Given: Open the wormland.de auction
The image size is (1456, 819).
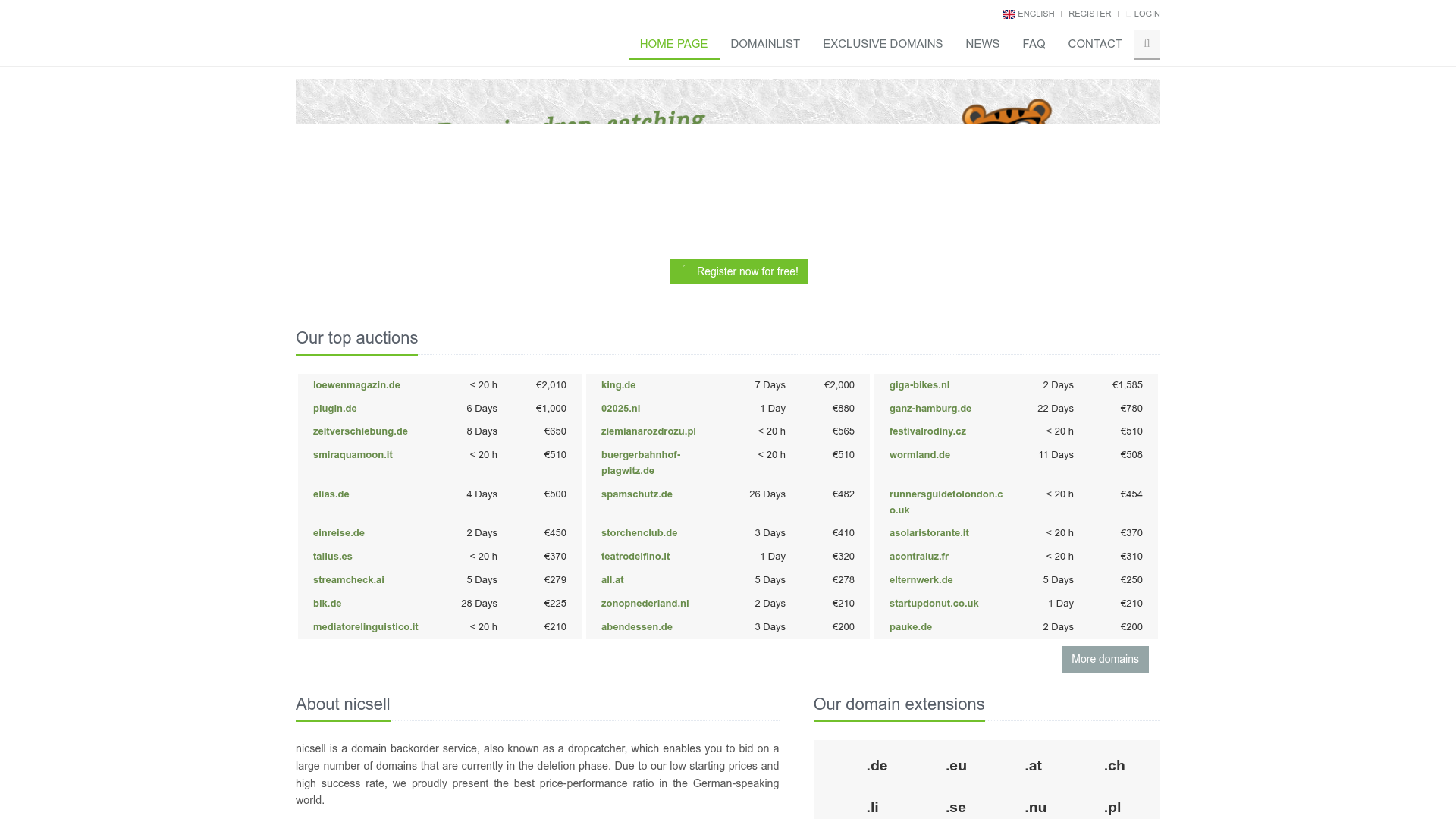Looking at the screenshot, I should 919,455.
